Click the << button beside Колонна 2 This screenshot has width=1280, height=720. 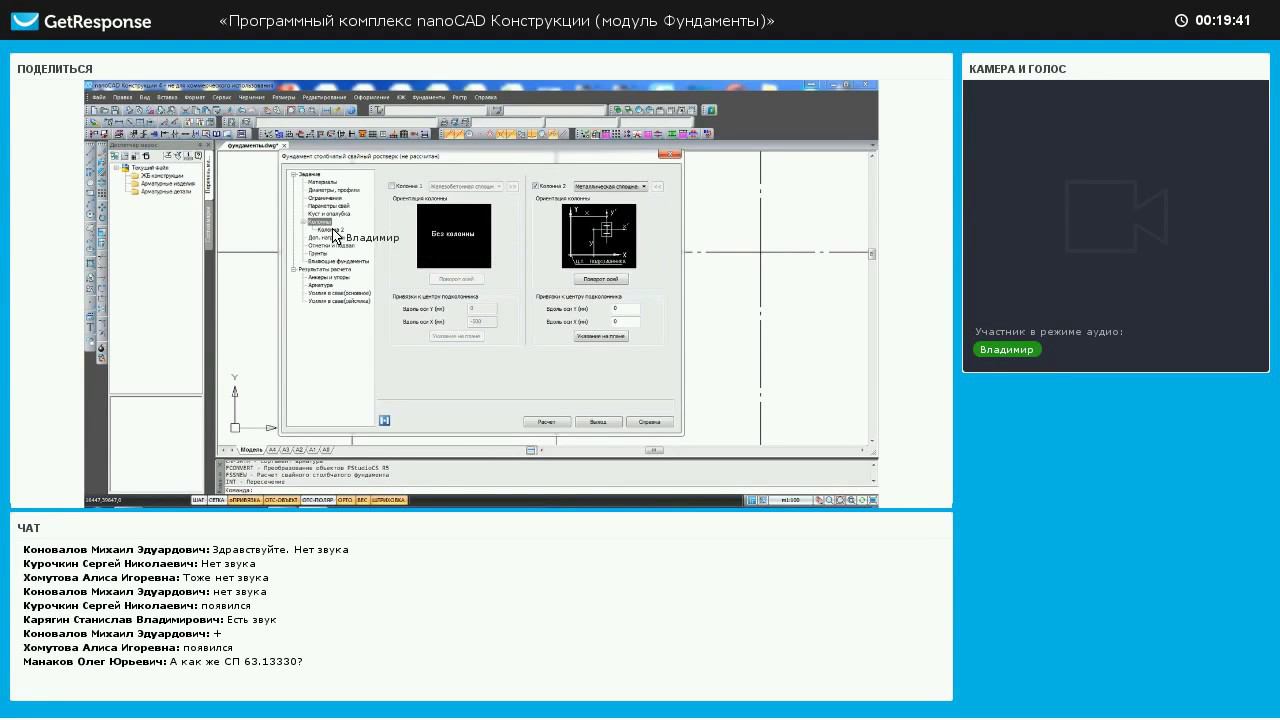(x=658, y=186)
